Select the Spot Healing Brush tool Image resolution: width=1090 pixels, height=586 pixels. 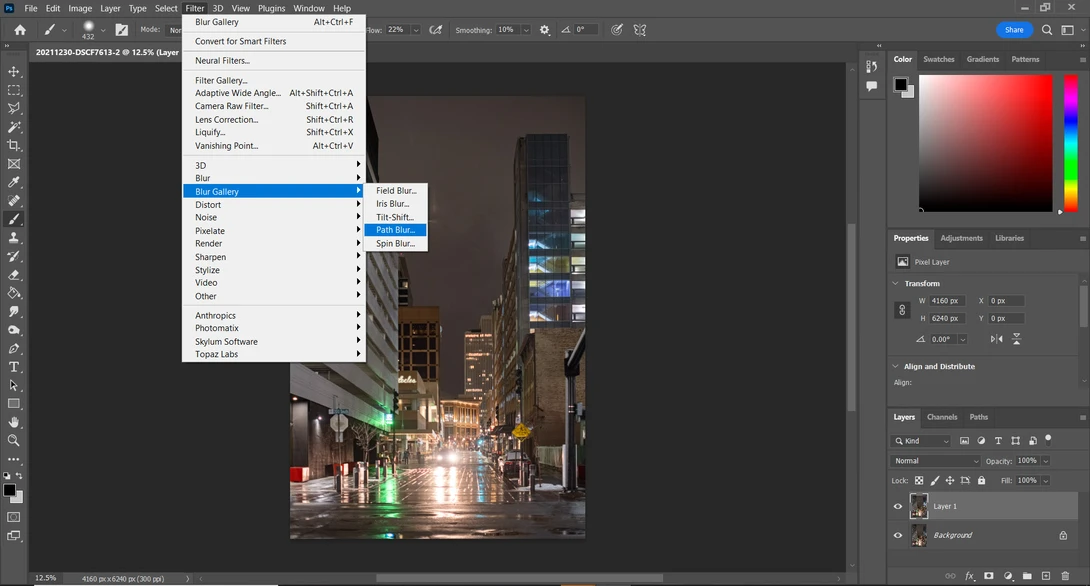click(13, 201)
